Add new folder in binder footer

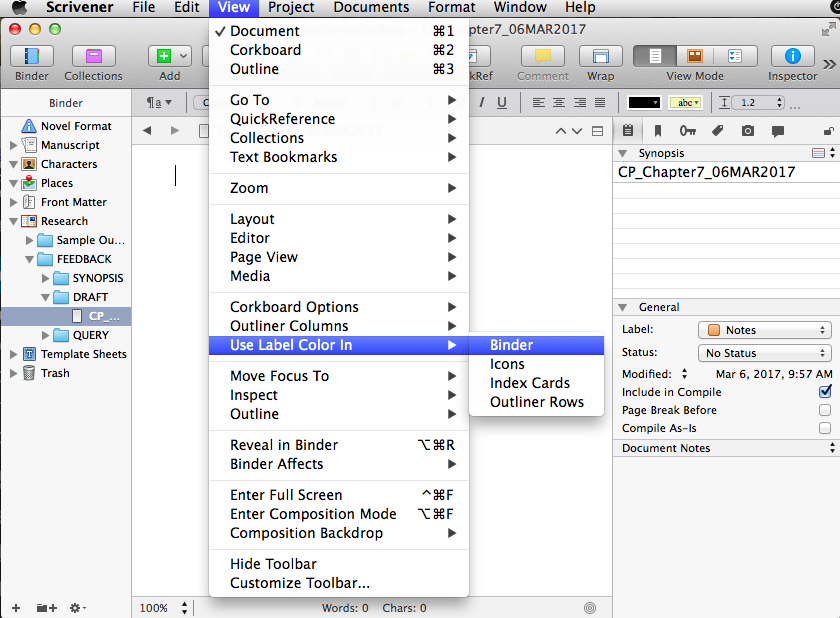point(47,608)
